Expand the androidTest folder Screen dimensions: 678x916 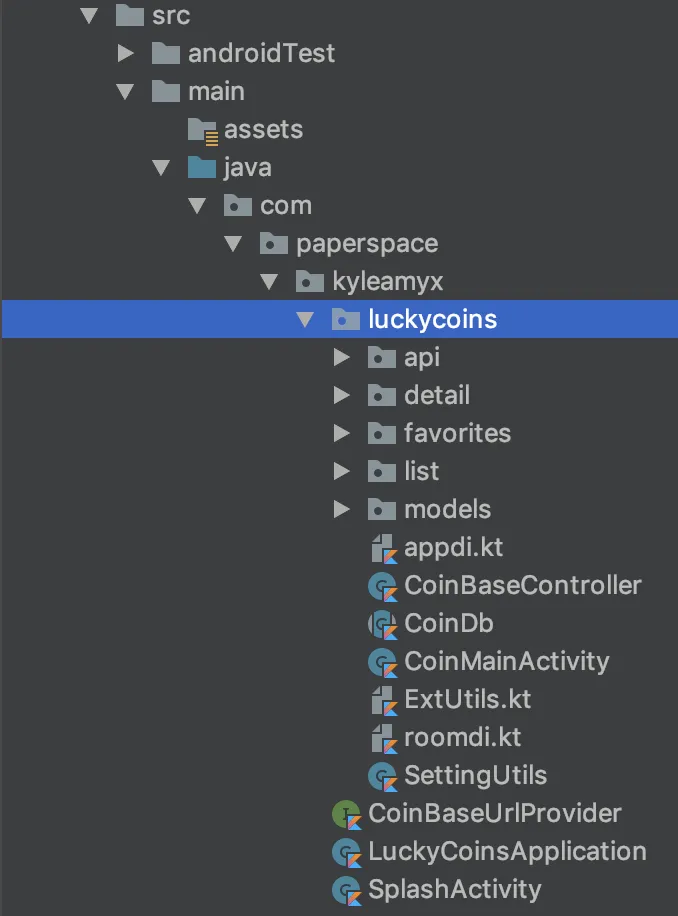click(126, 54)
